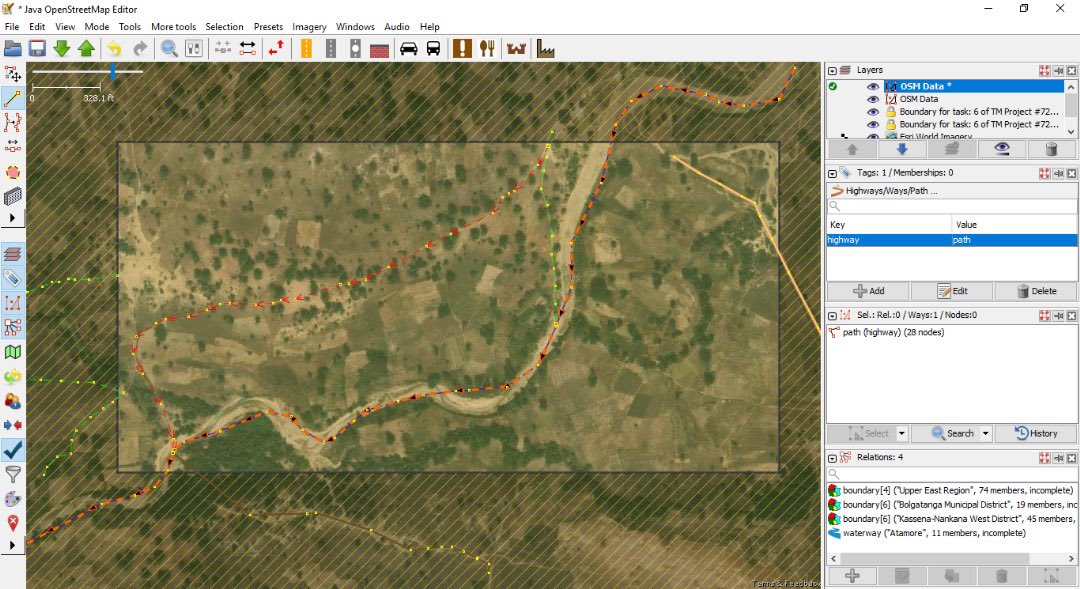Collapse the Layers panel with its arrow

click(x=832, y=70)
